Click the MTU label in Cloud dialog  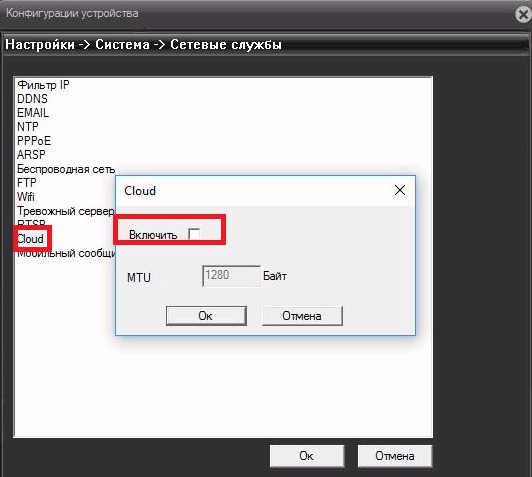point(139,277)
